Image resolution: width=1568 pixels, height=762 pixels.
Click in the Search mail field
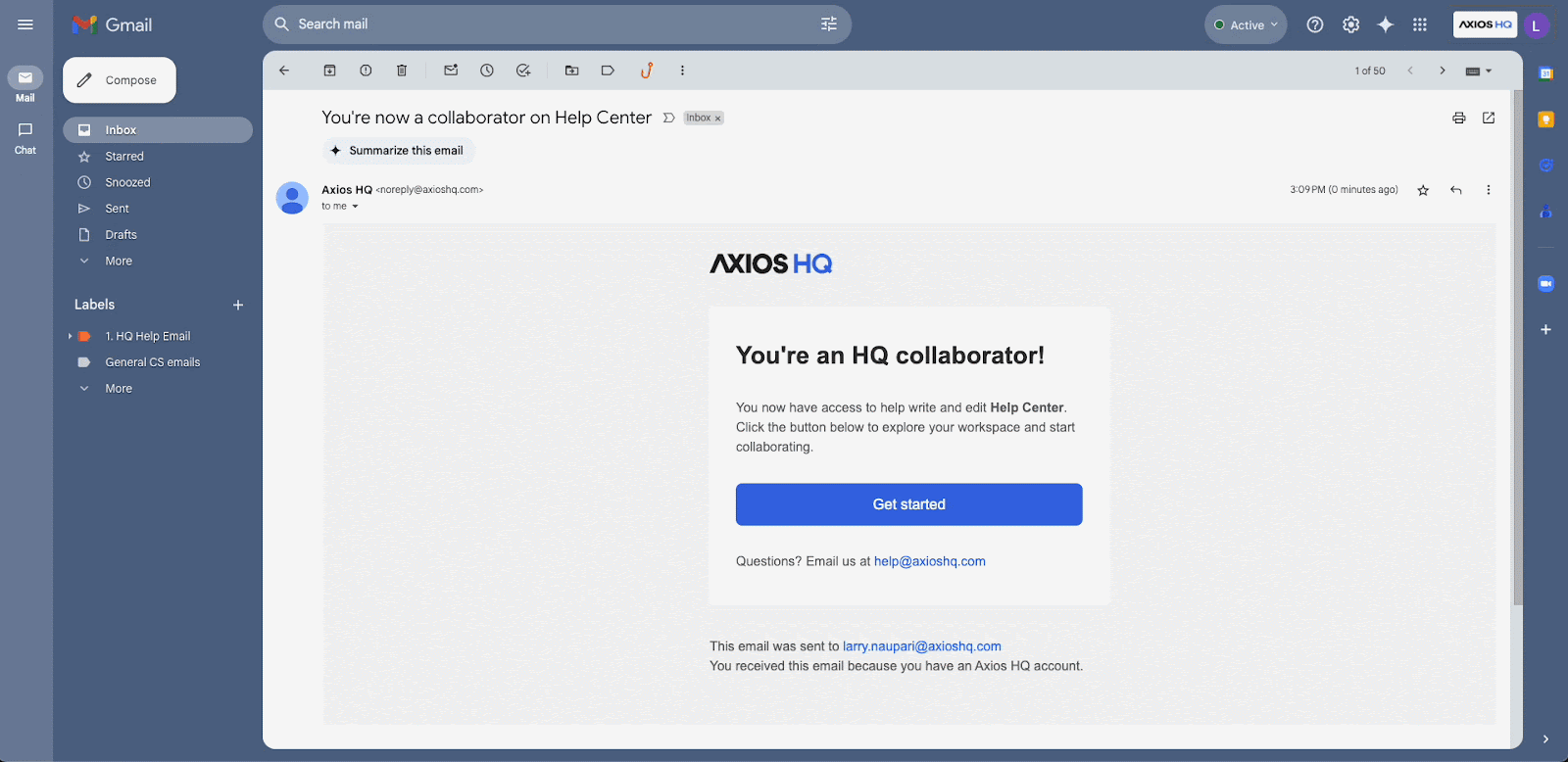point(557,24)
